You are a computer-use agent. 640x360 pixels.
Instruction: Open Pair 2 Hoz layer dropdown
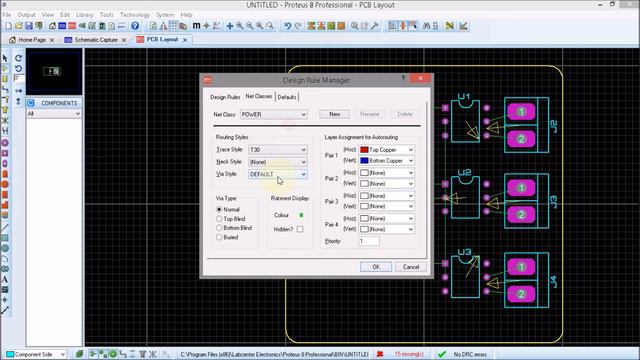[x=387, y=173]
